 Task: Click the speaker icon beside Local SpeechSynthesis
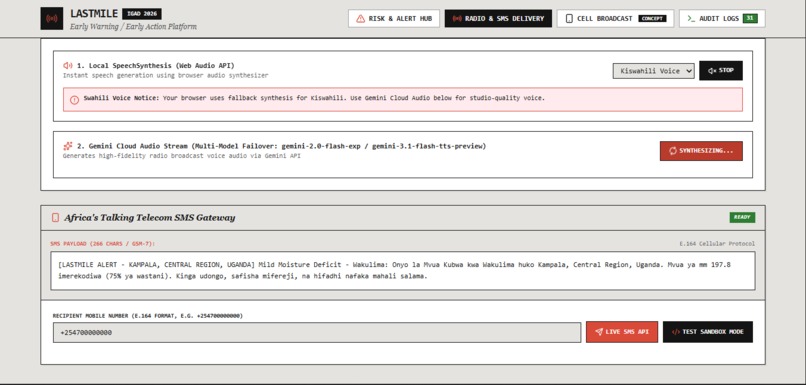click(67, 65)
